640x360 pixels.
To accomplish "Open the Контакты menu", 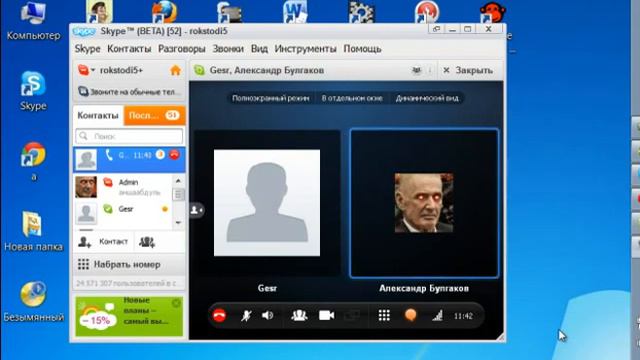I will click(x=129, y=49).
